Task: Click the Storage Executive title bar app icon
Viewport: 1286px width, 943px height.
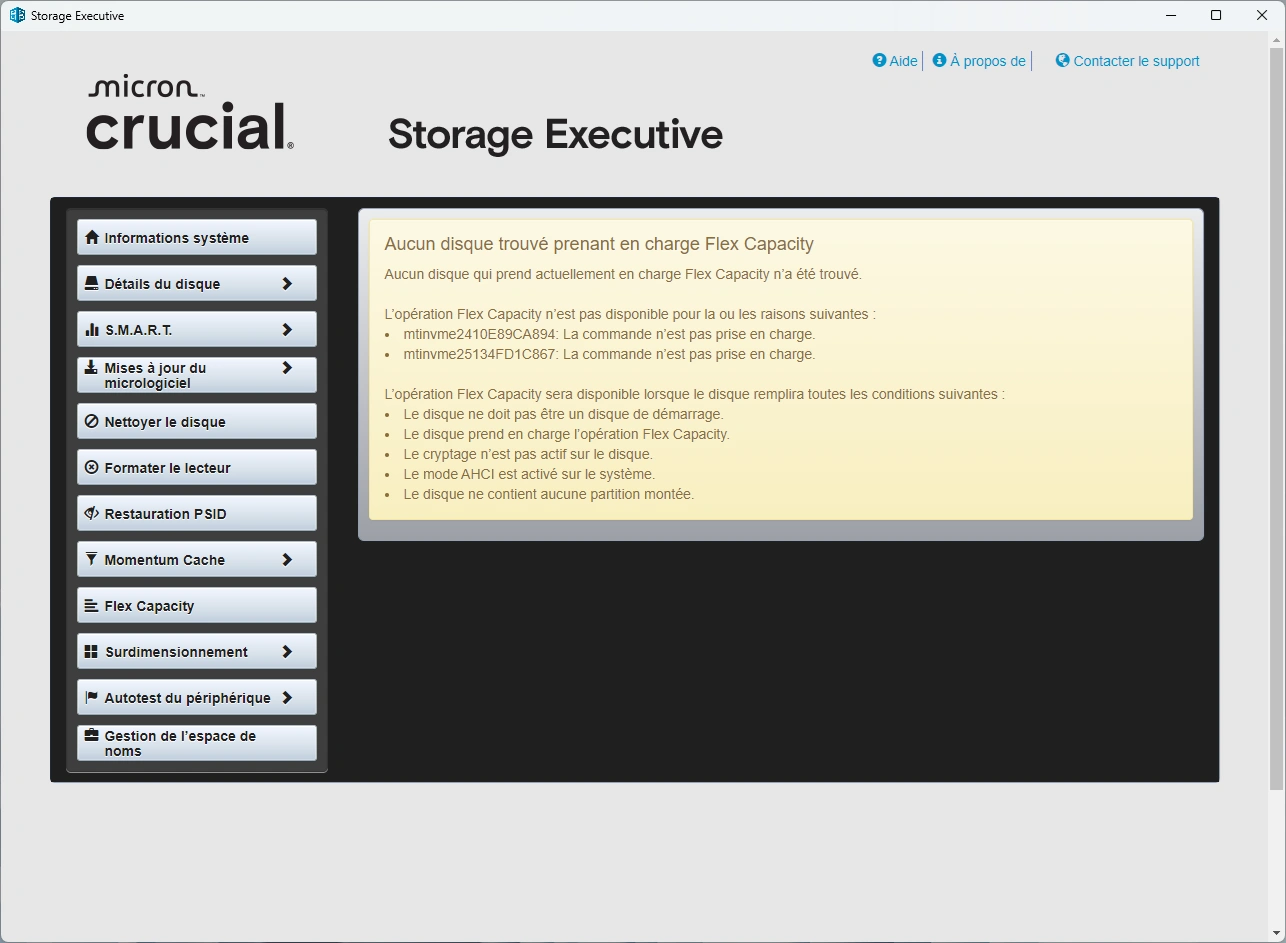Action: (x=17, y=15)
